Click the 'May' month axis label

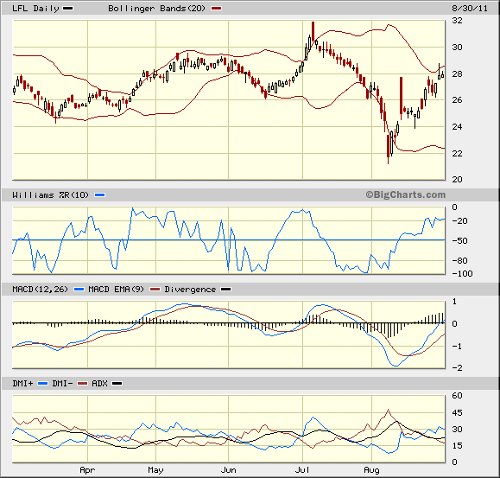click(x=155, y=470)
